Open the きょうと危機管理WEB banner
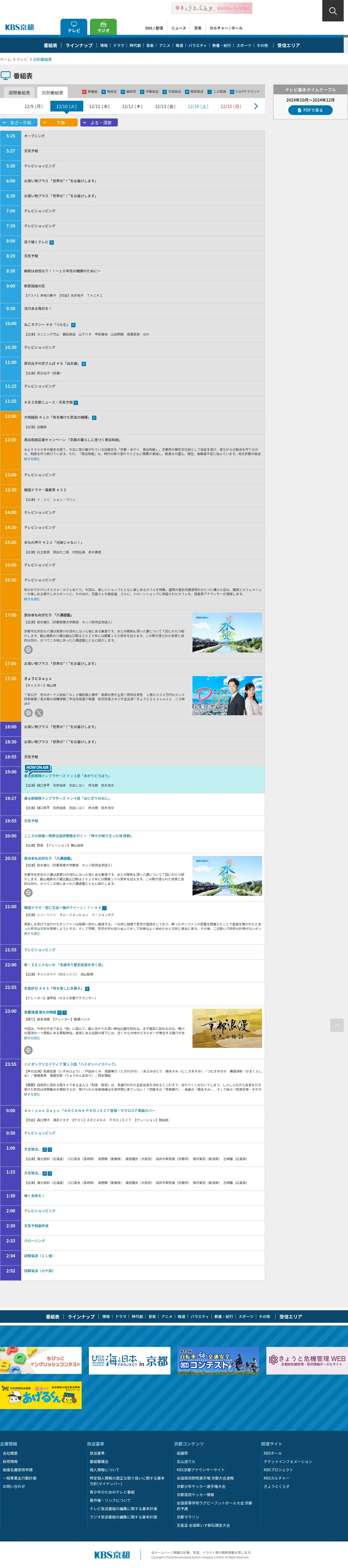Image resolution: width=348 pixels, height=1568 pixels. pyautogui.click(x=307, y=1360)
